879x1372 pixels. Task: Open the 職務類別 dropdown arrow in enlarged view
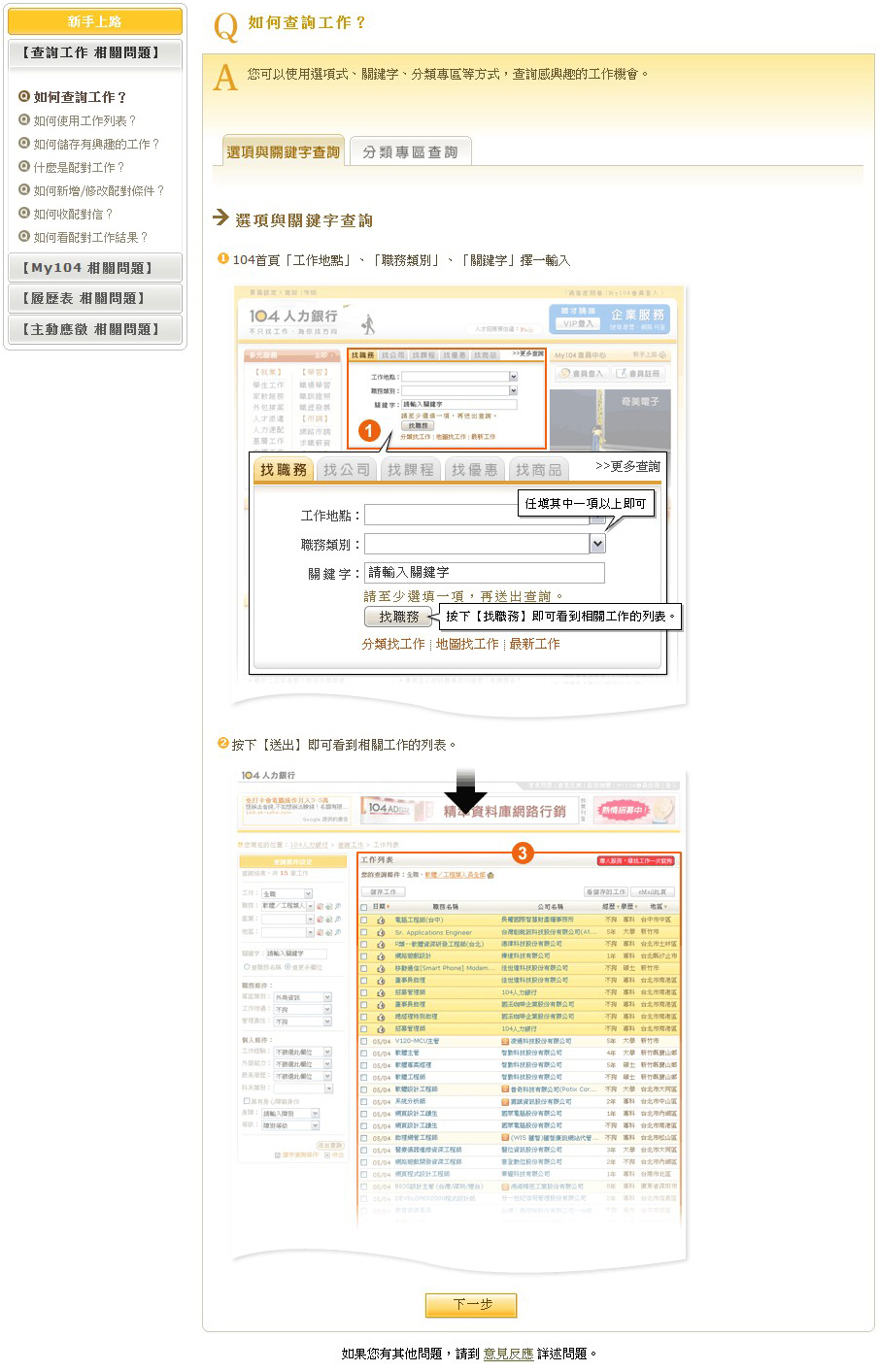click(x=597, y=545)
